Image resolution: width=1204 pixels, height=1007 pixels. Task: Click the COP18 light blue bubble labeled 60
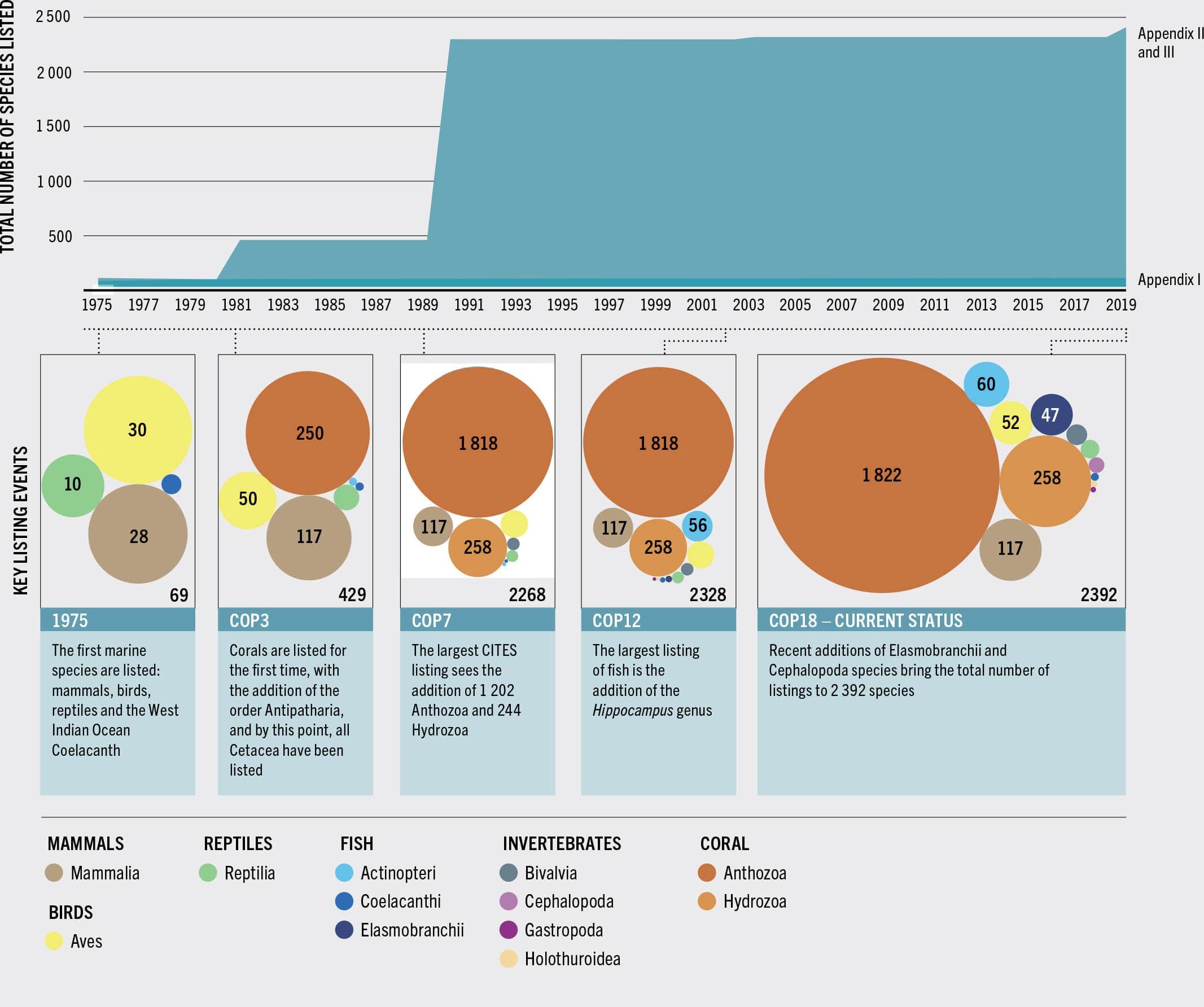pos(986,384)
